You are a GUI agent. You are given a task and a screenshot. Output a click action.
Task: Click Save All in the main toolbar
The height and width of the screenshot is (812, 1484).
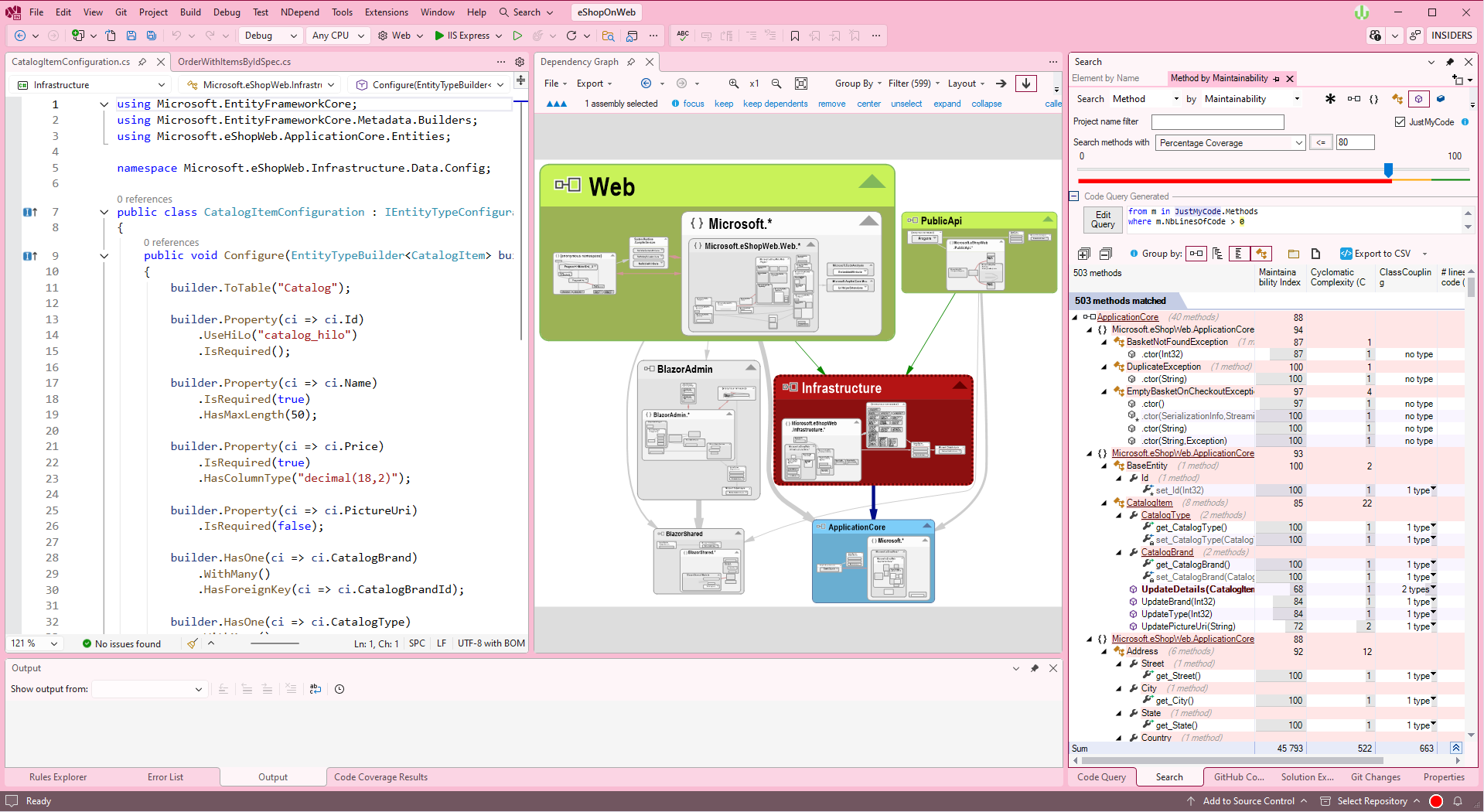coord(152,36)
